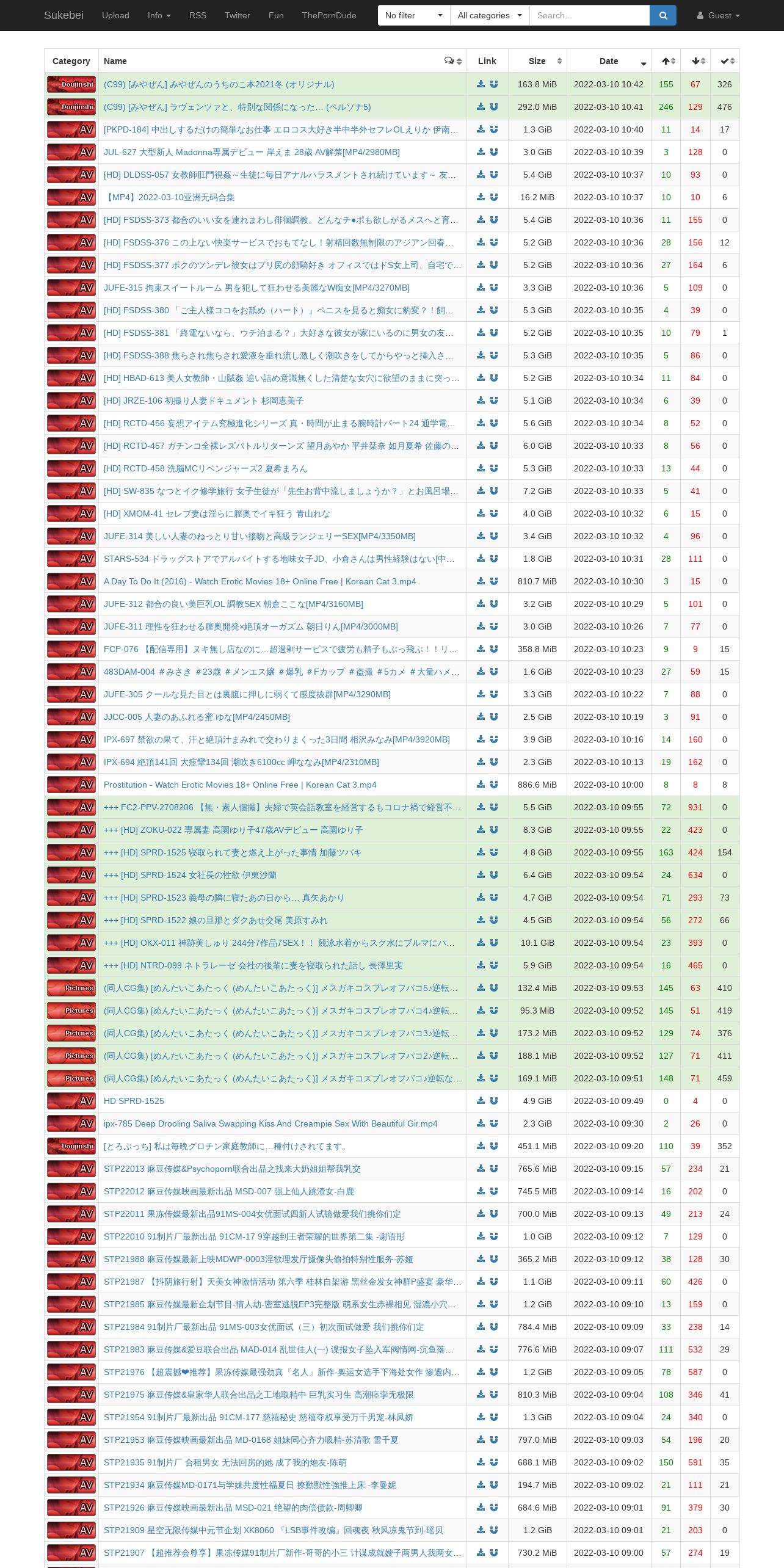Click Pictures category icon in the 132.4 MiB row
This screenshot has height=1568, width=784.
[71, 988]
